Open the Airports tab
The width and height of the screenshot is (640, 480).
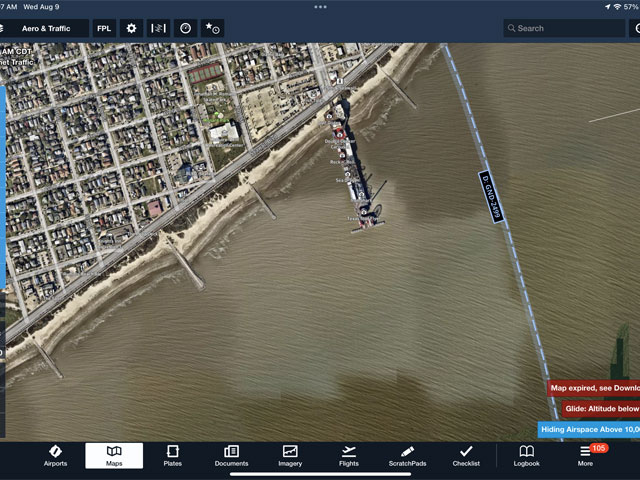[x=56, y=456]
